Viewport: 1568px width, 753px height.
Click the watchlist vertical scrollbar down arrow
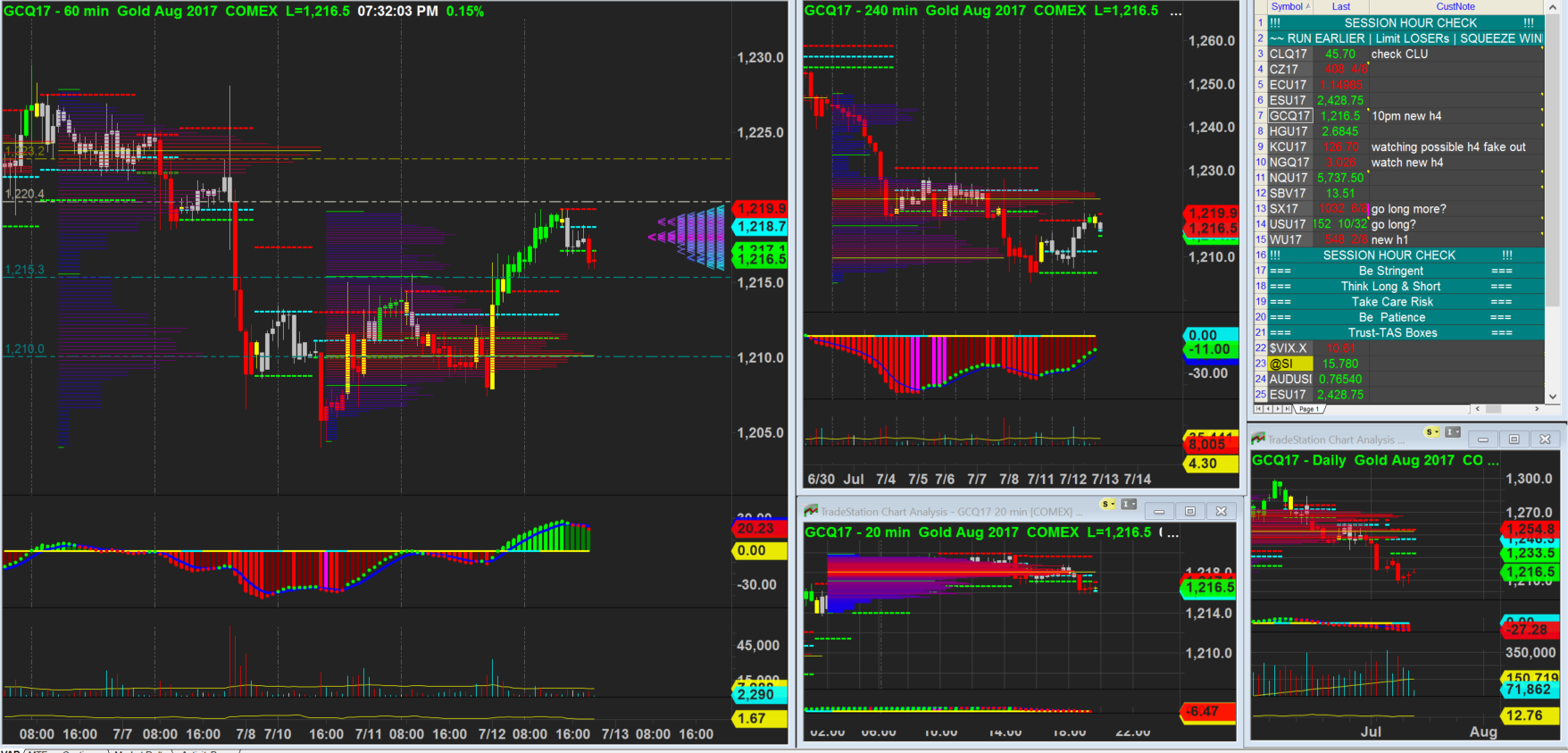pos(1552,397)
